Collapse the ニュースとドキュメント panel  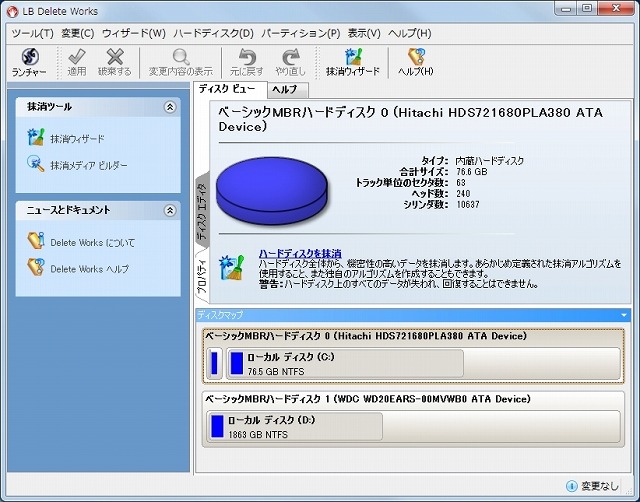pyautogui.click(x=170, y=211)
